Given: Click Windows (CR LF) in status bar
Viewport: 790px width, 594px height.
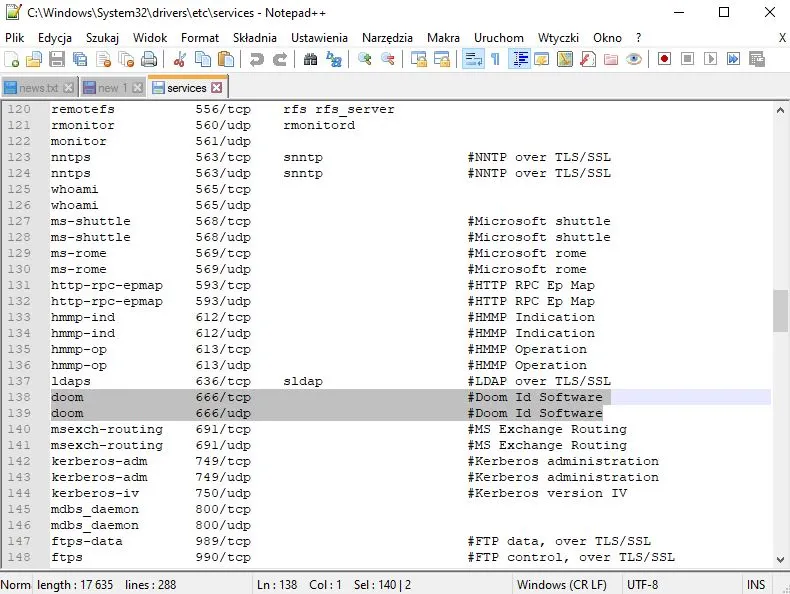Looking at the screenshot, I should [x=562, y=584].
